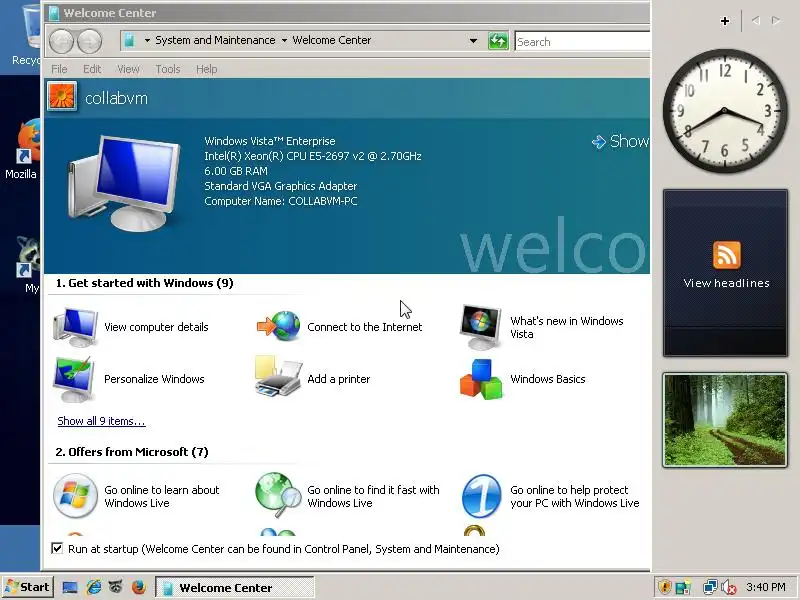Click Welcome Center taskbar button
800x600 pixels.
(x=235, y=588)
